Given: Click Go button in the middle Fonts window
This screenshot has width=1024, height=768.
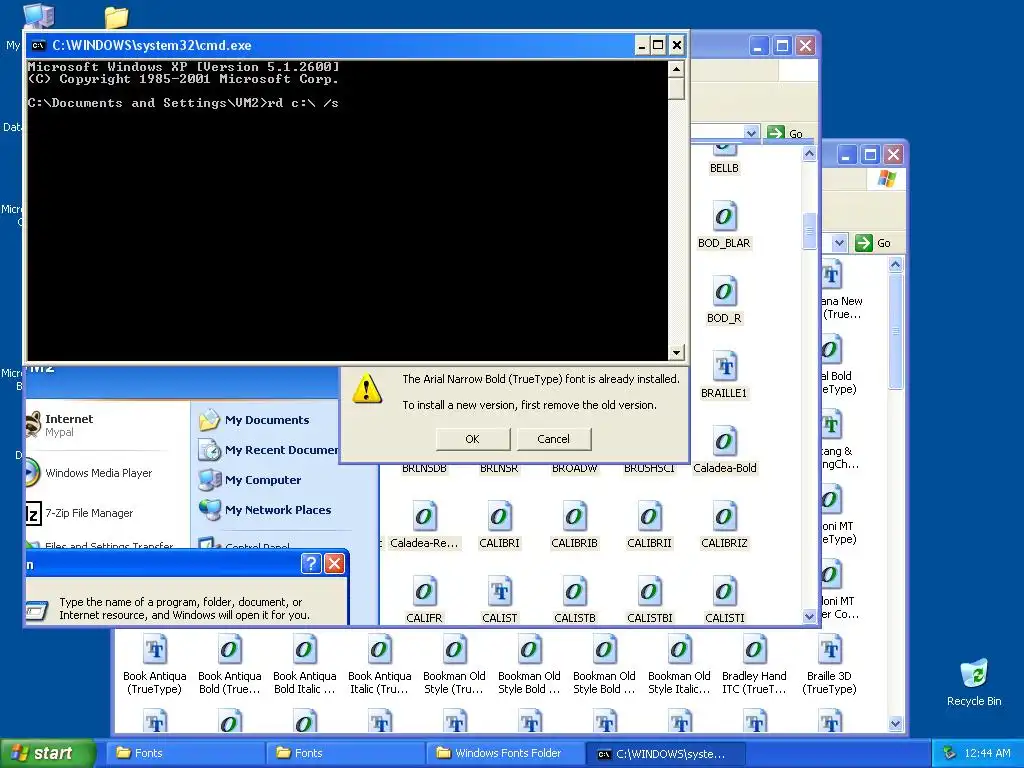Looking at the screenshot, I should point(786,133).
